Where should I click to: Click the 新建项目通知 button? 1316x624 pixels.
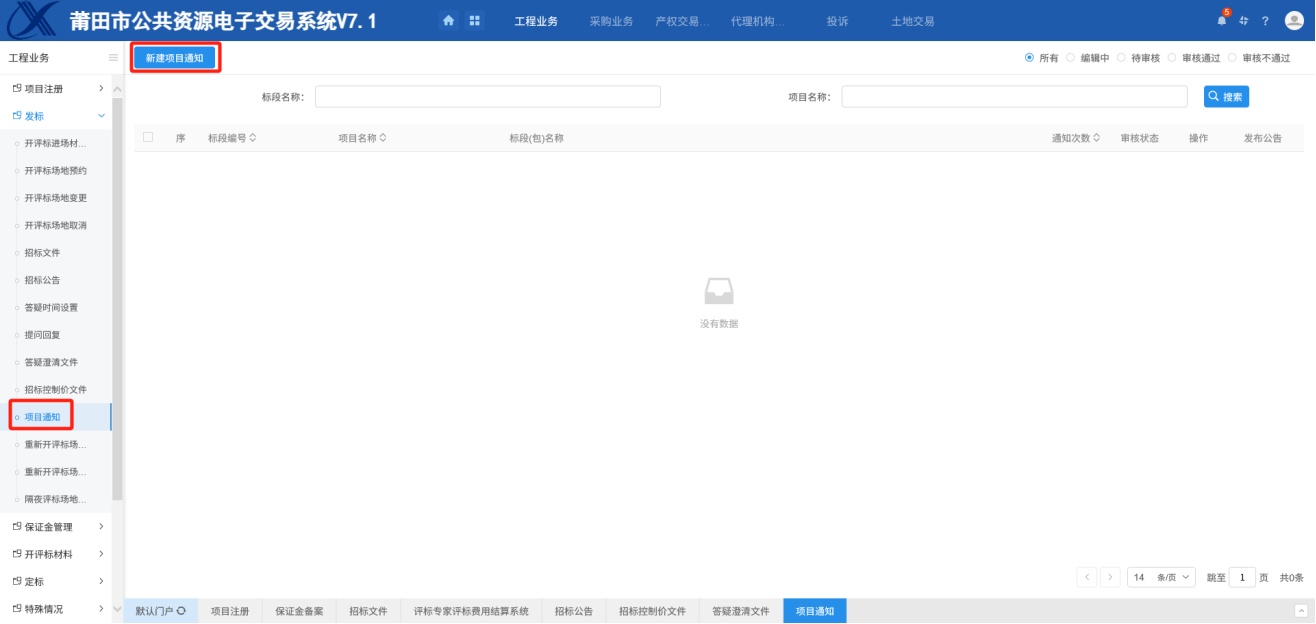point(175,58)
